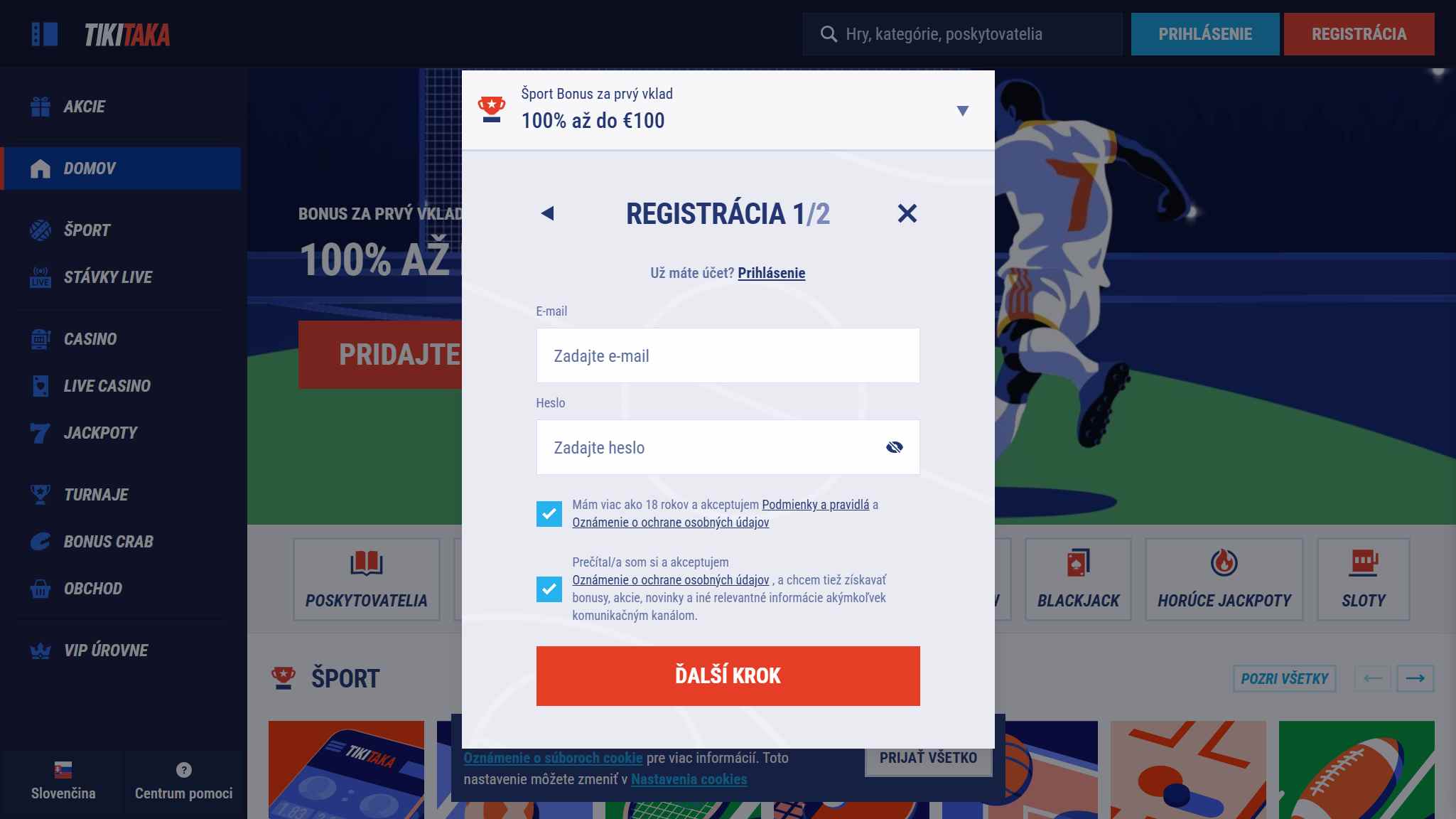The height and width of the screenshot is (819, 1456).
Task: Expand the Šport Bonus dropdown arrow
Action: (963, 111)
